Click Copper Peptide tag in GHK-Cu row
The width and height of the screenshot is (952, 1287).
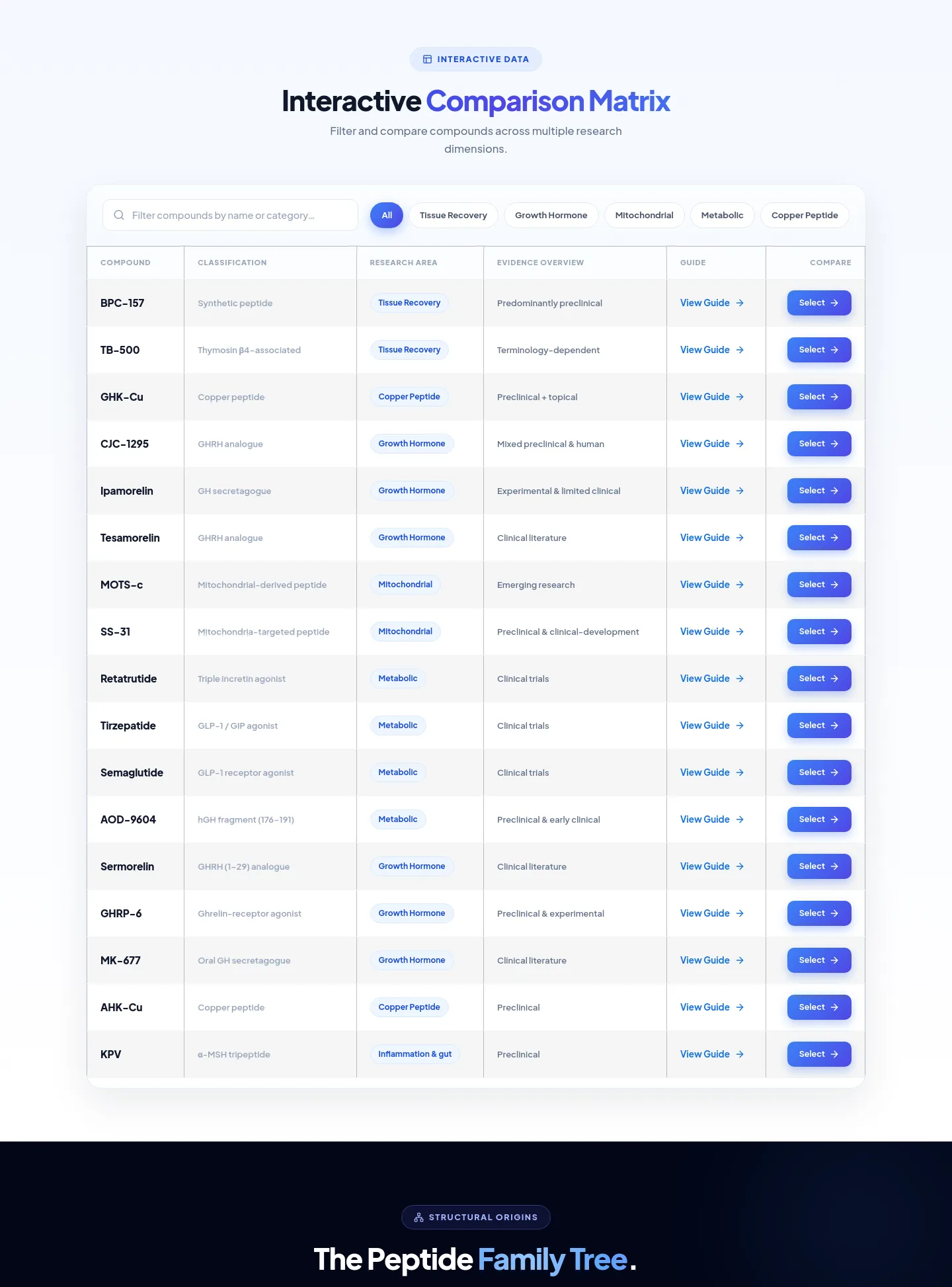[x=409, y=397]
